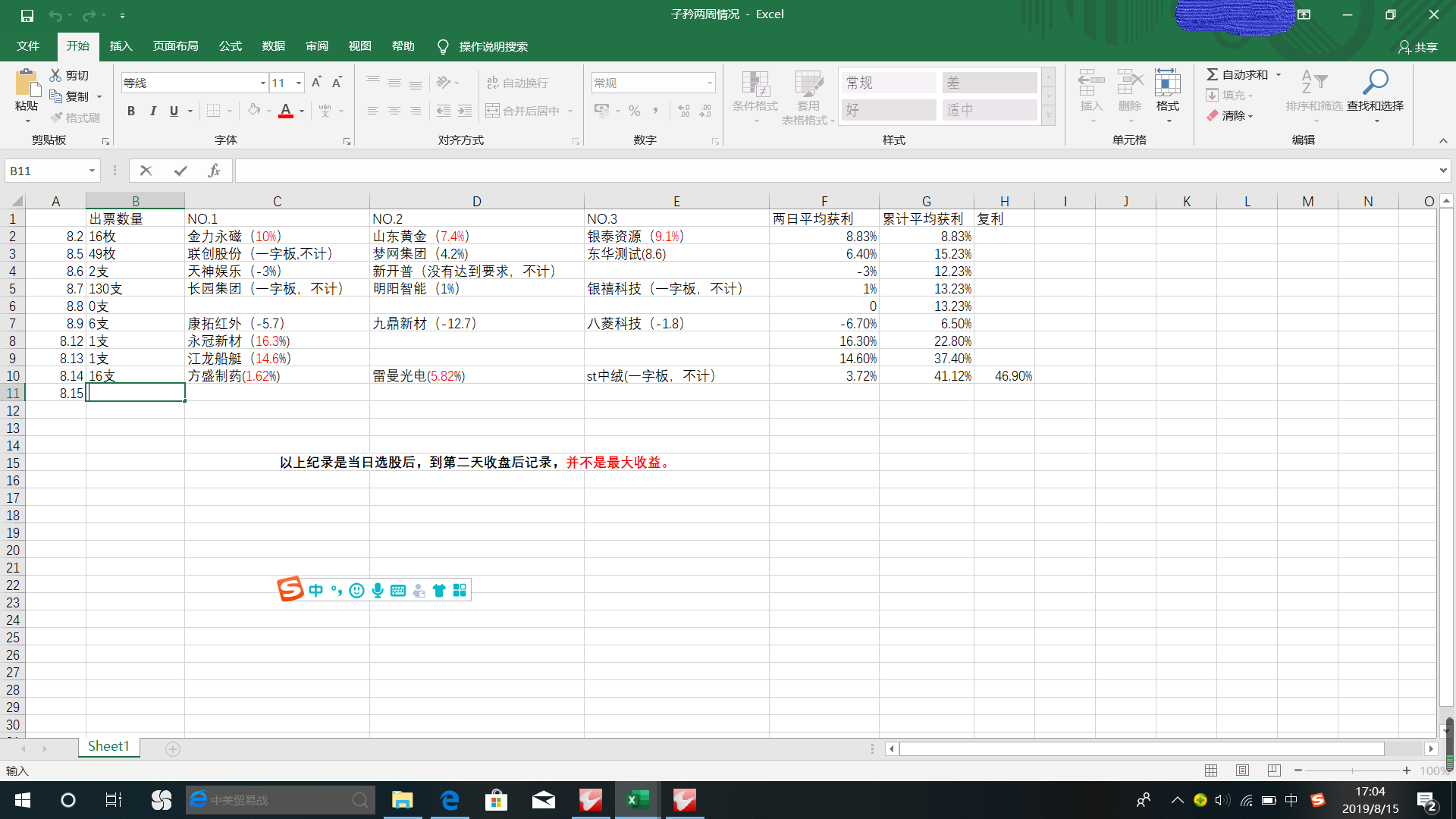Switch to the Formulas ribbon tab

point(230,46)
